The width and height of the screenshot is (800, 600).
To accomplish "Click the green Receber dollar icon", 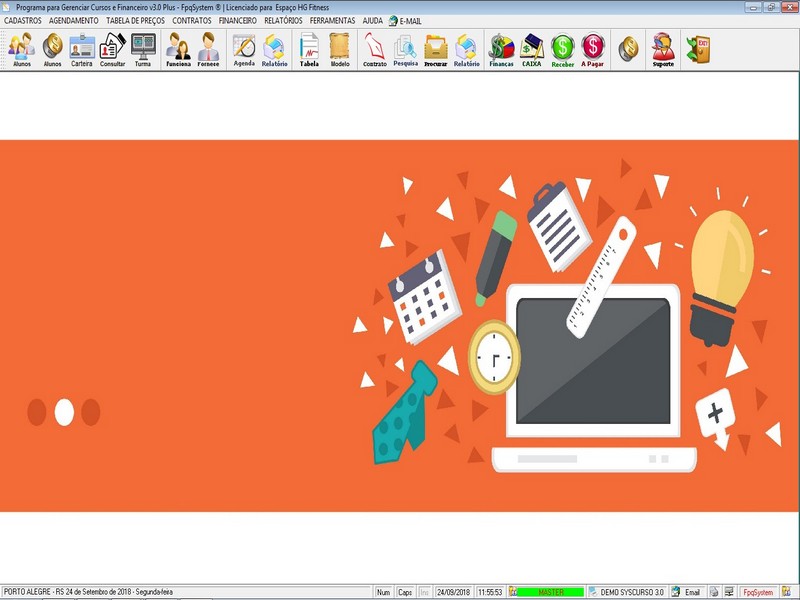I will (563, 49).
